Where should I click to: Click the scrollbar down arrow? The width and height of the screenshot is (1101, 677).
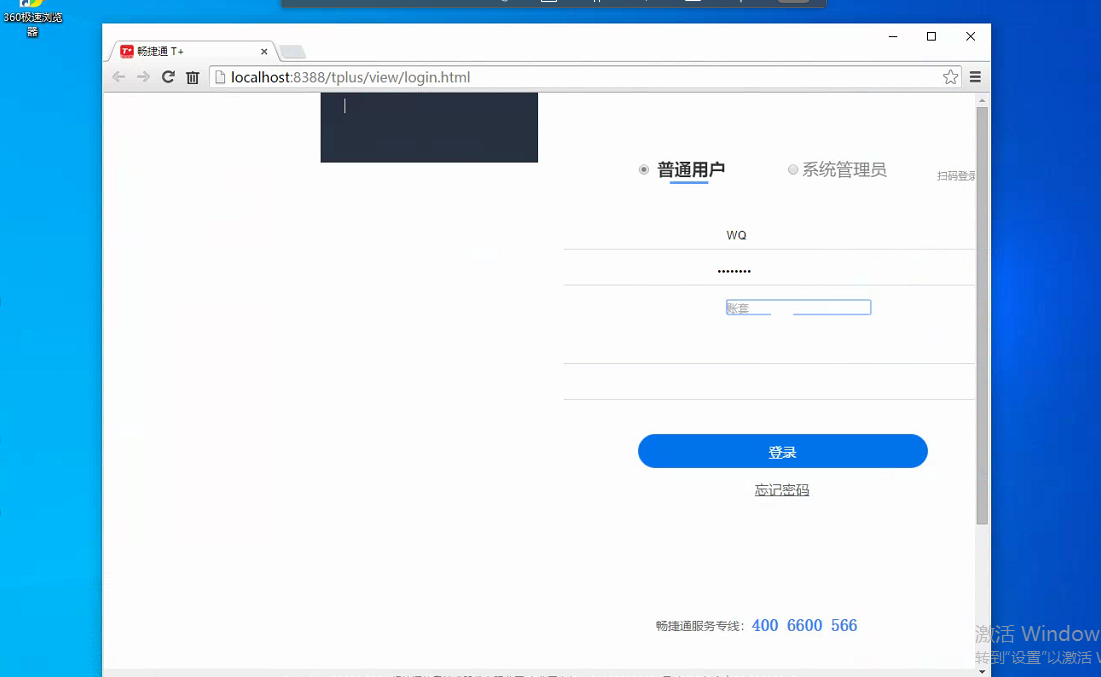pos(982,671)
